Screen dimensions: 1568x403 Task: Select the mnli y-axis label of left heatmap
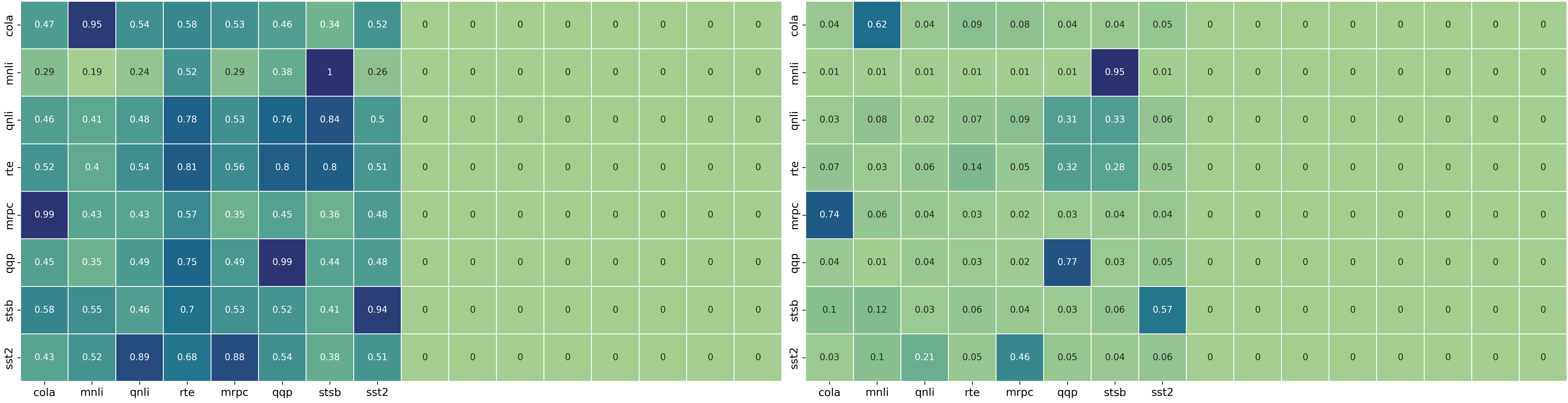(x=9, y=72)
